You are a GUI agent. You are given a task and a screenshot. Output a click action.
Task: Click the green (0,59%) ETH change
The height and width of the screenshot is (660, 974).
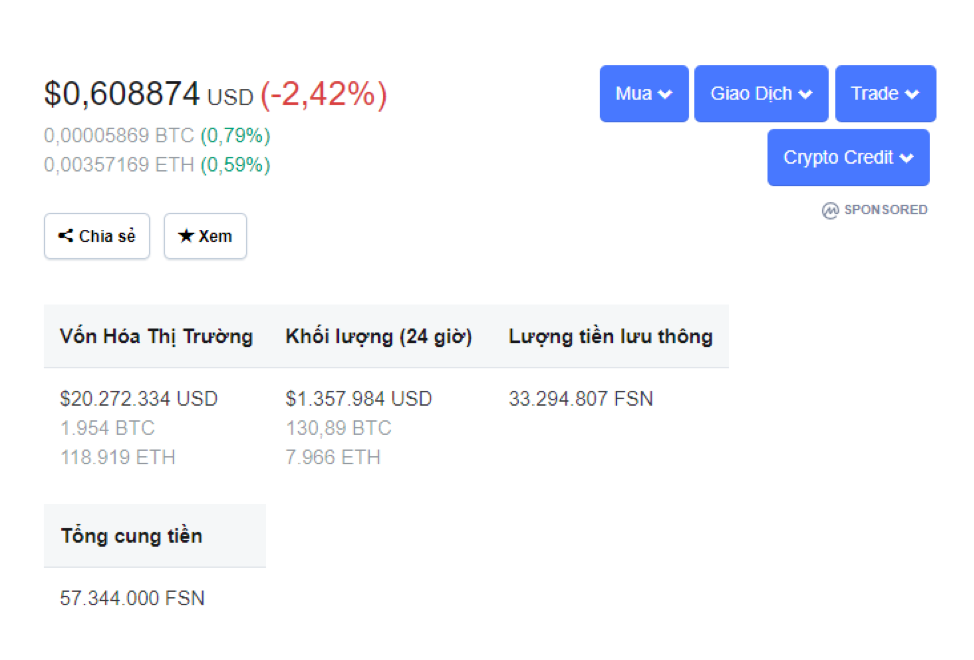(x=235, y=165)
